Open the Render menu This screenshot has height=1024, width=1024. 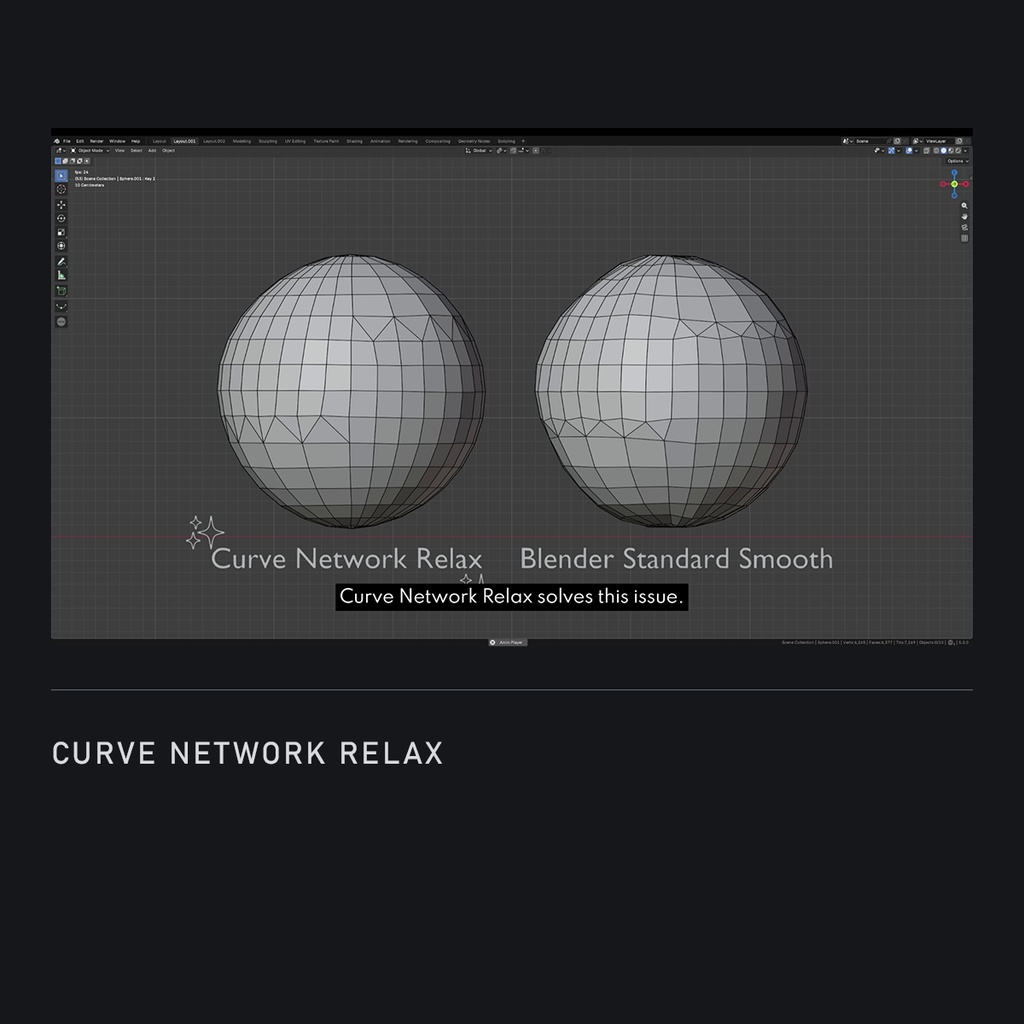coord(97,141)
